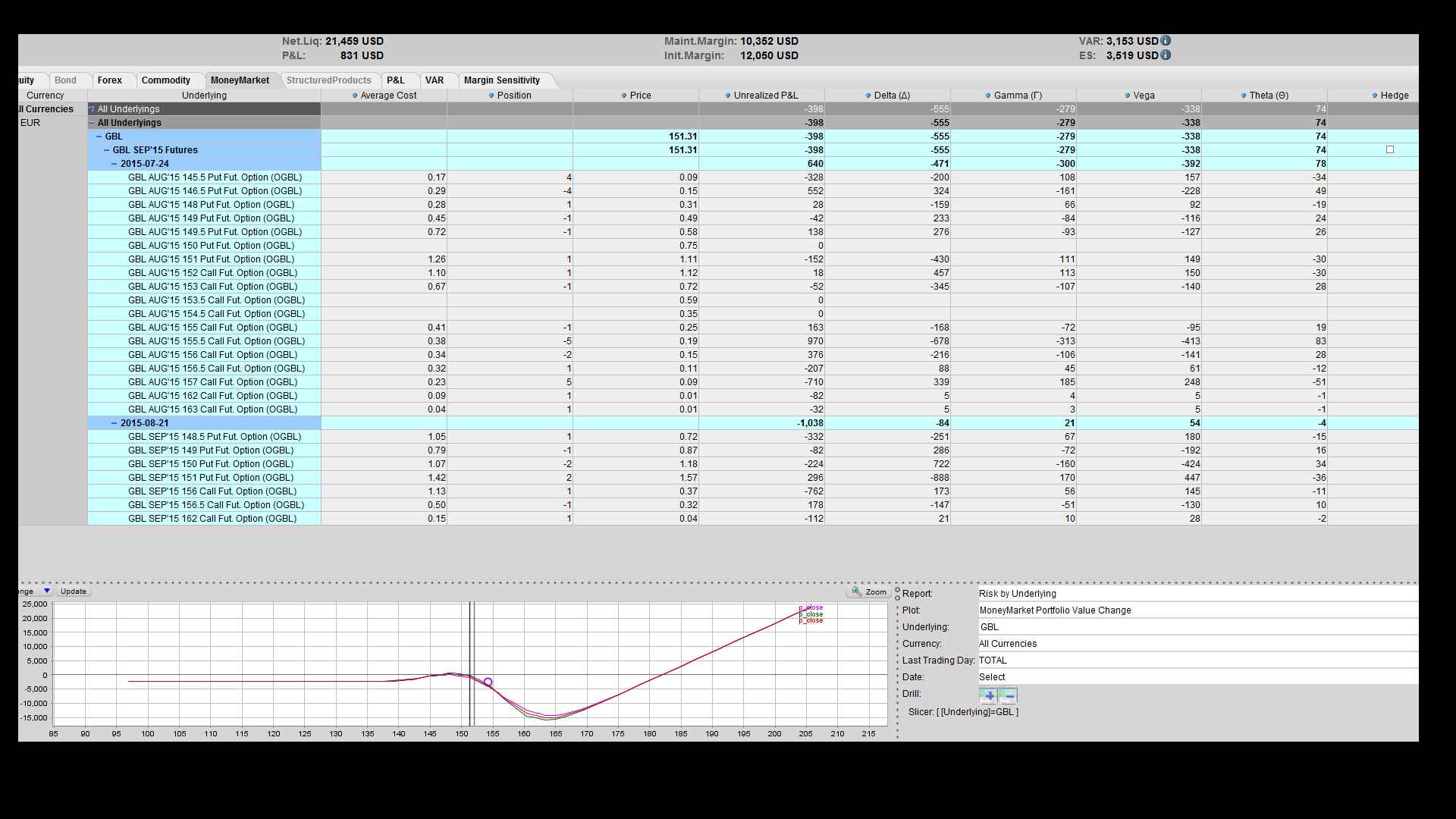
Task: Expand the top All Underlyings row icon
Action: pyautogui.click(x=92, y=109)
